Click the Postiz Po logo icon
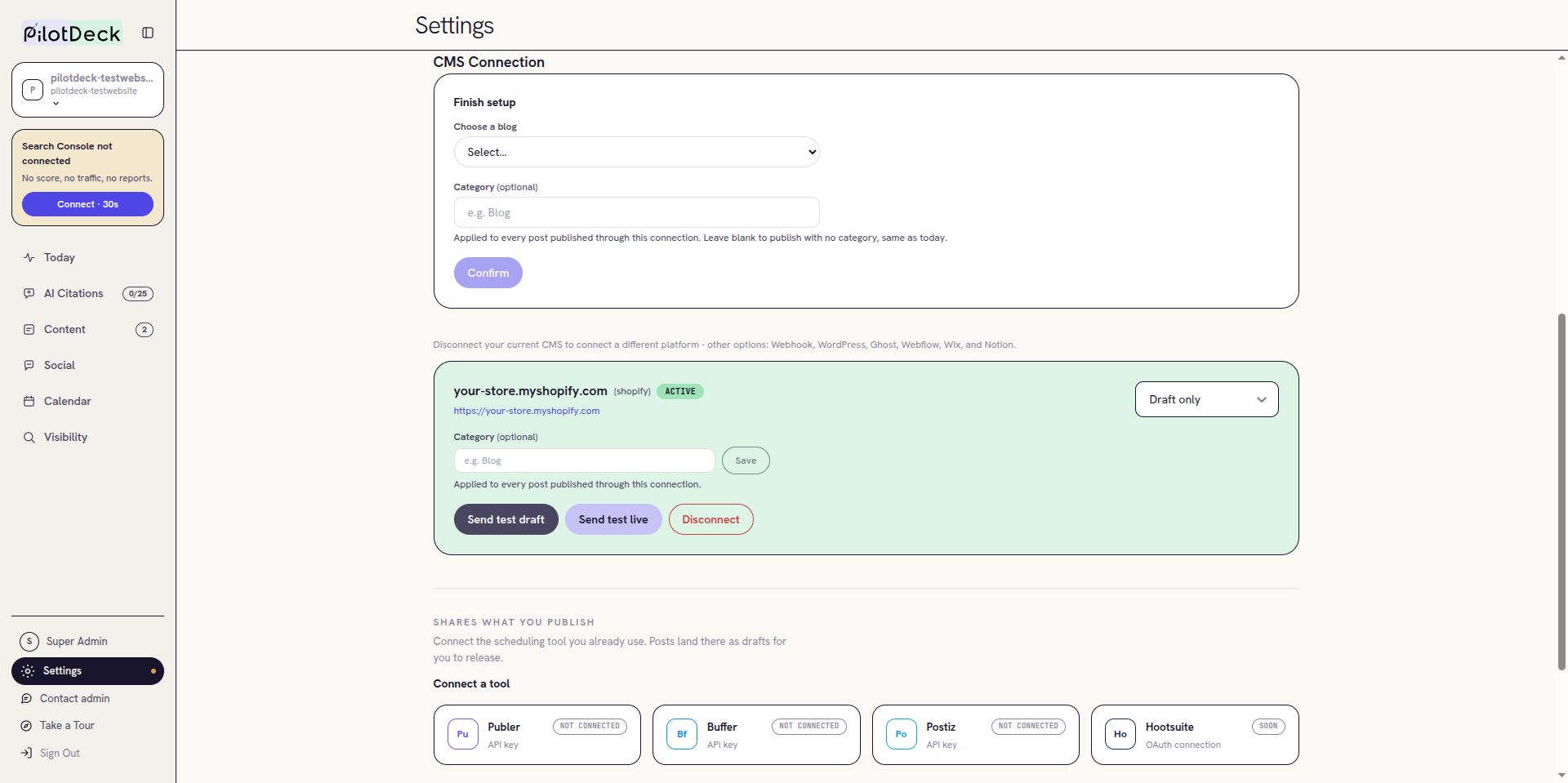Viewport: 1568px width, 783px height. [x=902, y=734]
